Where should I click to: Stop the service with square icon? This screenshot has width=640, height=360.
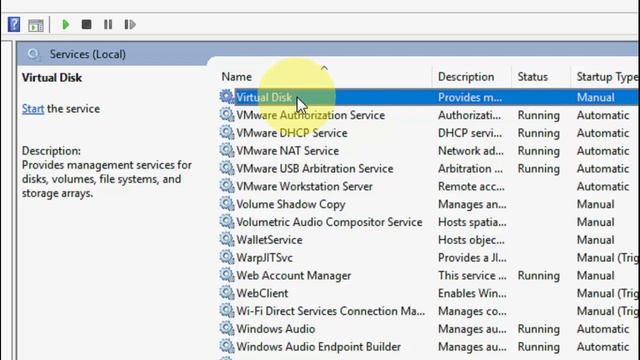point(87,25)
